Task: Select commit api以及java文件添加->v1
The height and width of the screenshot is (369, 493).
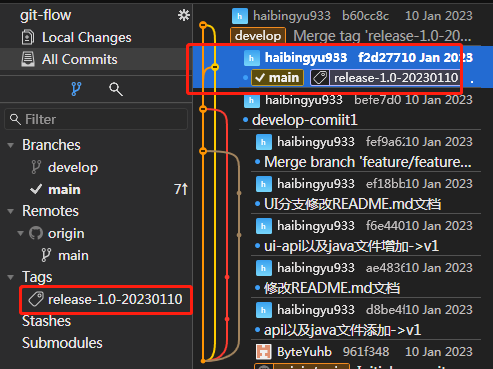Action: [367, 320]
